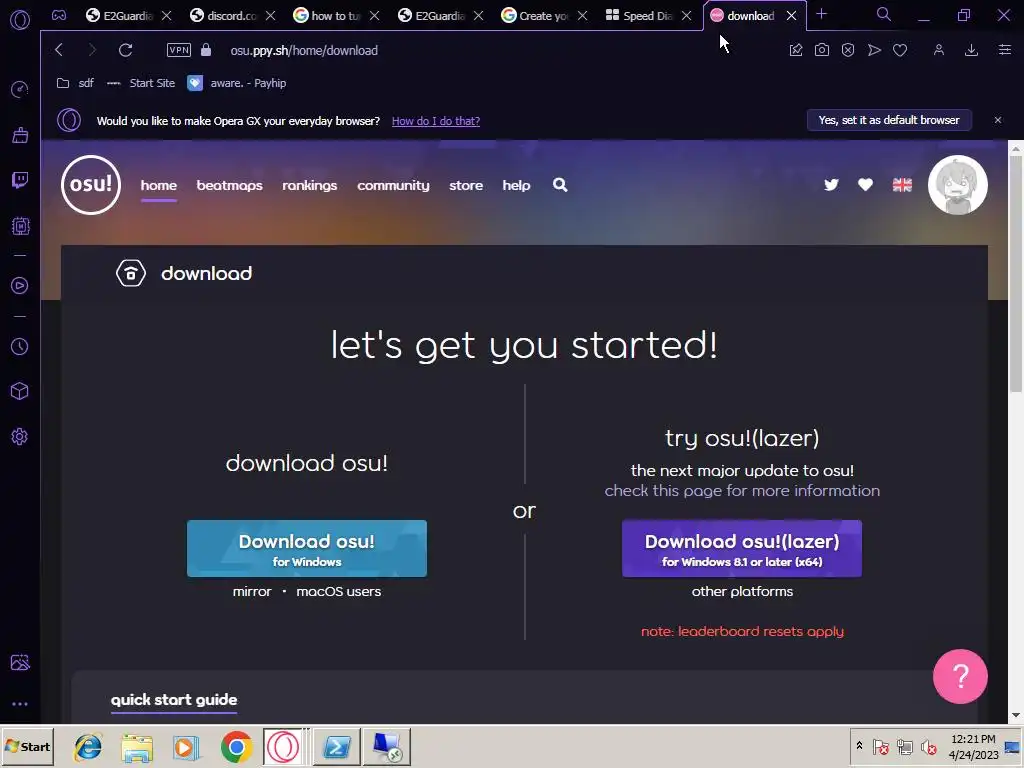Open osu! Twitter icon link
This screenshot has width=1024, height=768.
(x=831, y=185)
